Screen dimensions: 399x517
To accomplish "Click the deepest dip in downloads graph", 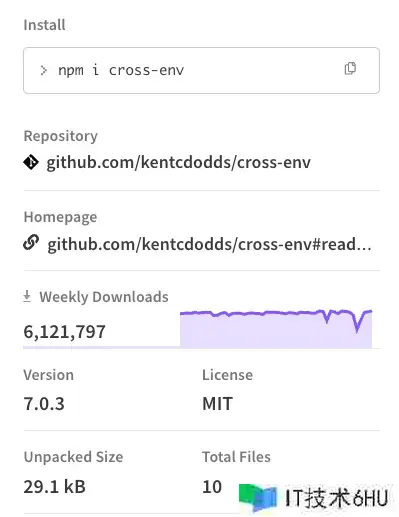I will click(357, 330).
